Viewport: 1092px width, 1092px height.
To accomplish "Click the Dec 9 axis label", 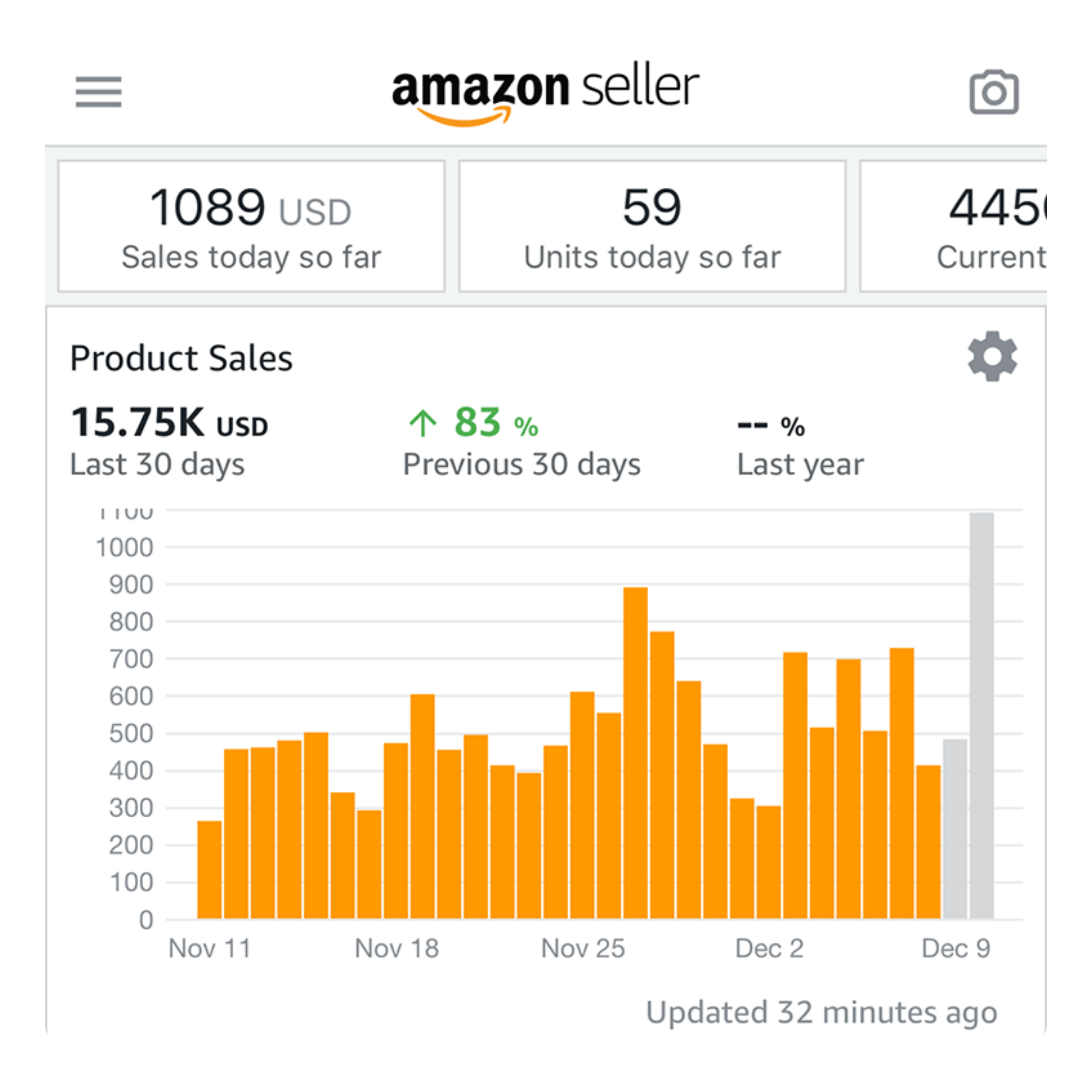I will click(x=955, y=948).
